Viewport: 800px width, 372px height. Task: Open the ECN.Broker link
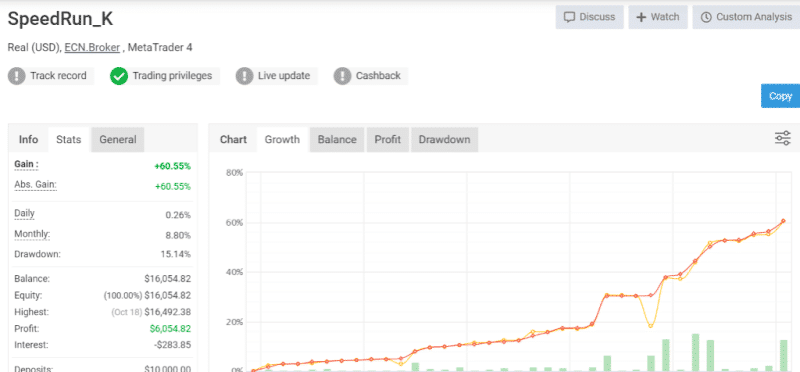pyautogui.click(x=92, y=47)
